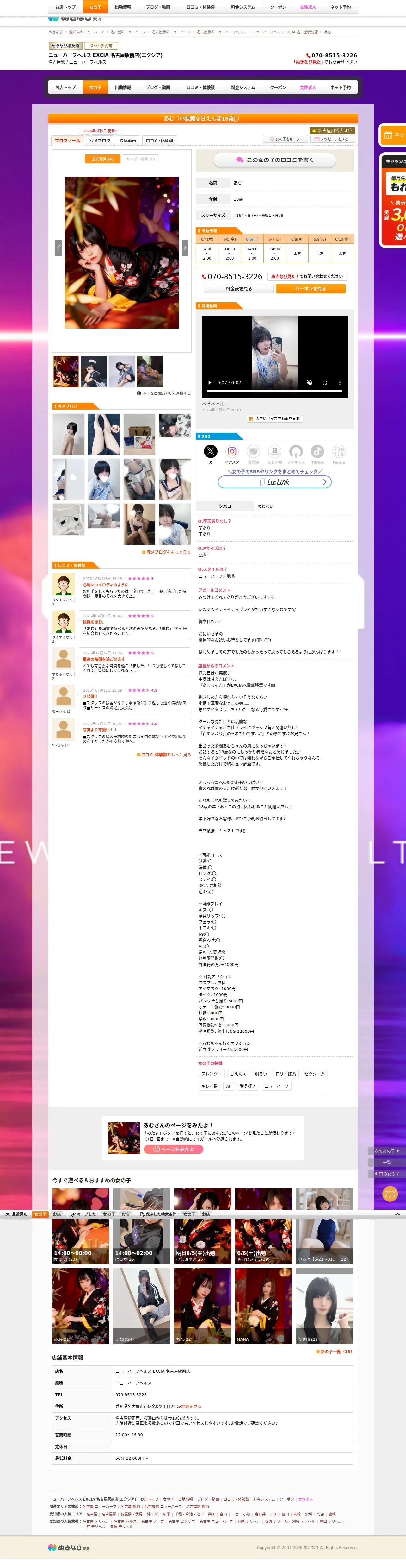Select the 公式写真 (4) photo tab
This screenshot has width=406, height=1568.
tap(102, 159)
